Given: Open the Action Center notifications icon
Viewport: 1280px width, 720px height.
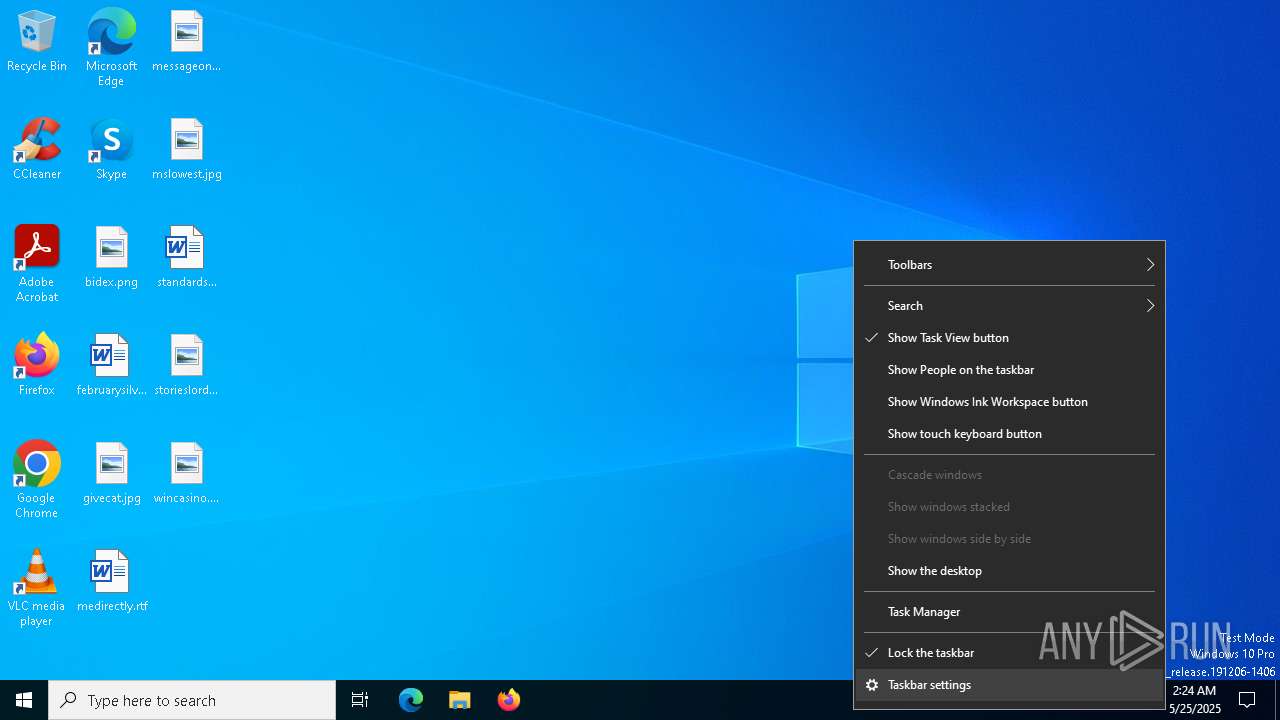Looking at the screenshot, I should (x=1248, y=700).
